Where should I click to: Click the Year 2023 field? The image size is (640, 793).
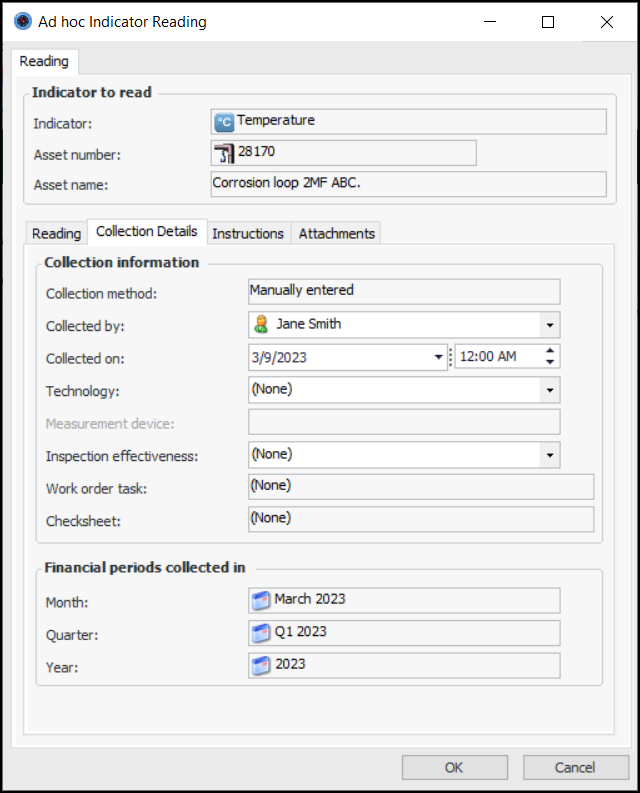click(404, 666)
